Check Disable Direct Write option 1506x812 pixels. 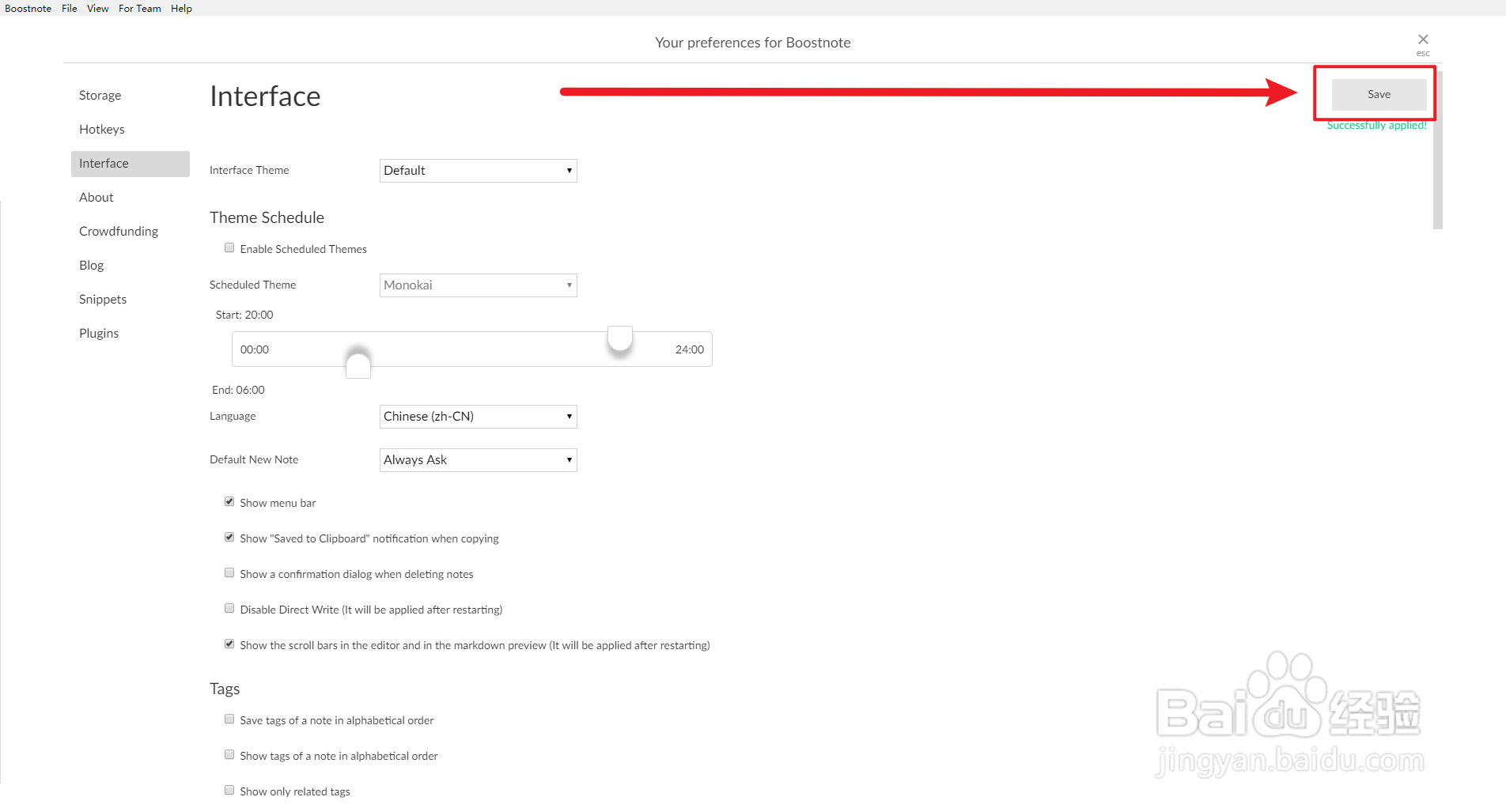tap(229, 609)
